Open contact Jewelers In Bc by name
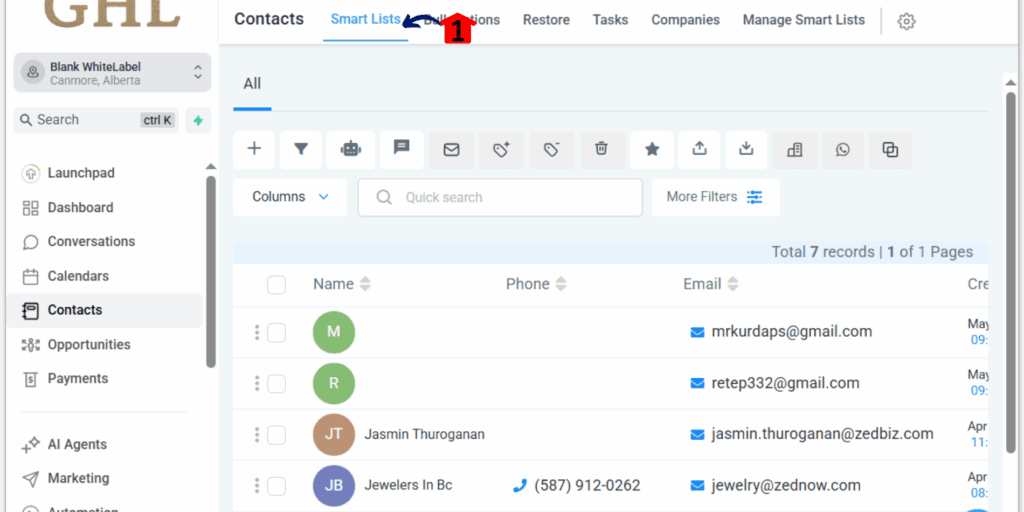 point(408,485)
